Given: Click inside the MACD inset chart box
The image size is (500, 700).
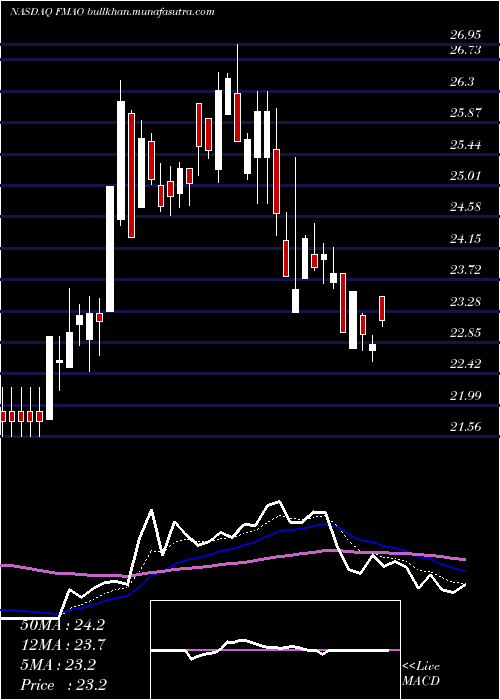Looking at the screenshot, I should (x=275, y=650).
